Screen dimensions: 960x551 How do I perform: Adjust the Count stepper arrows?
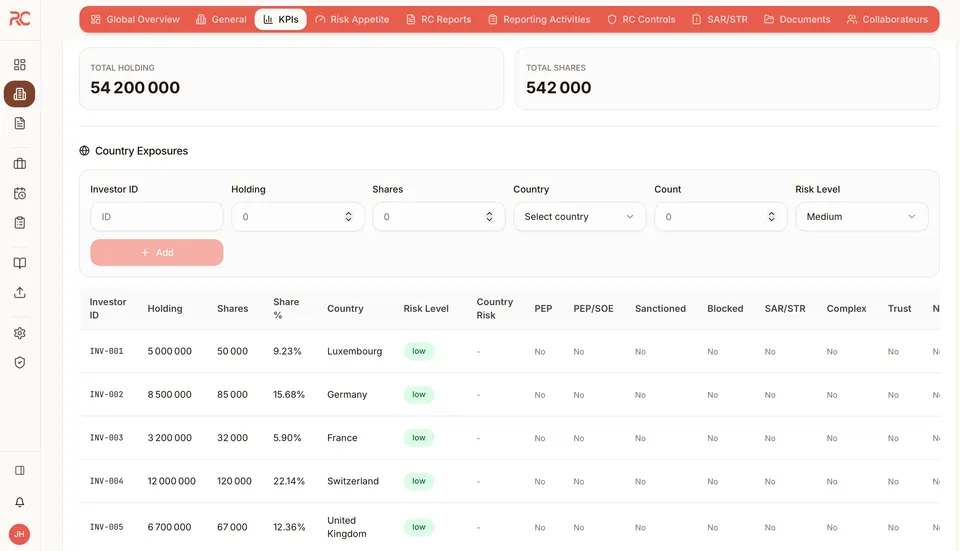pos(771,217)
